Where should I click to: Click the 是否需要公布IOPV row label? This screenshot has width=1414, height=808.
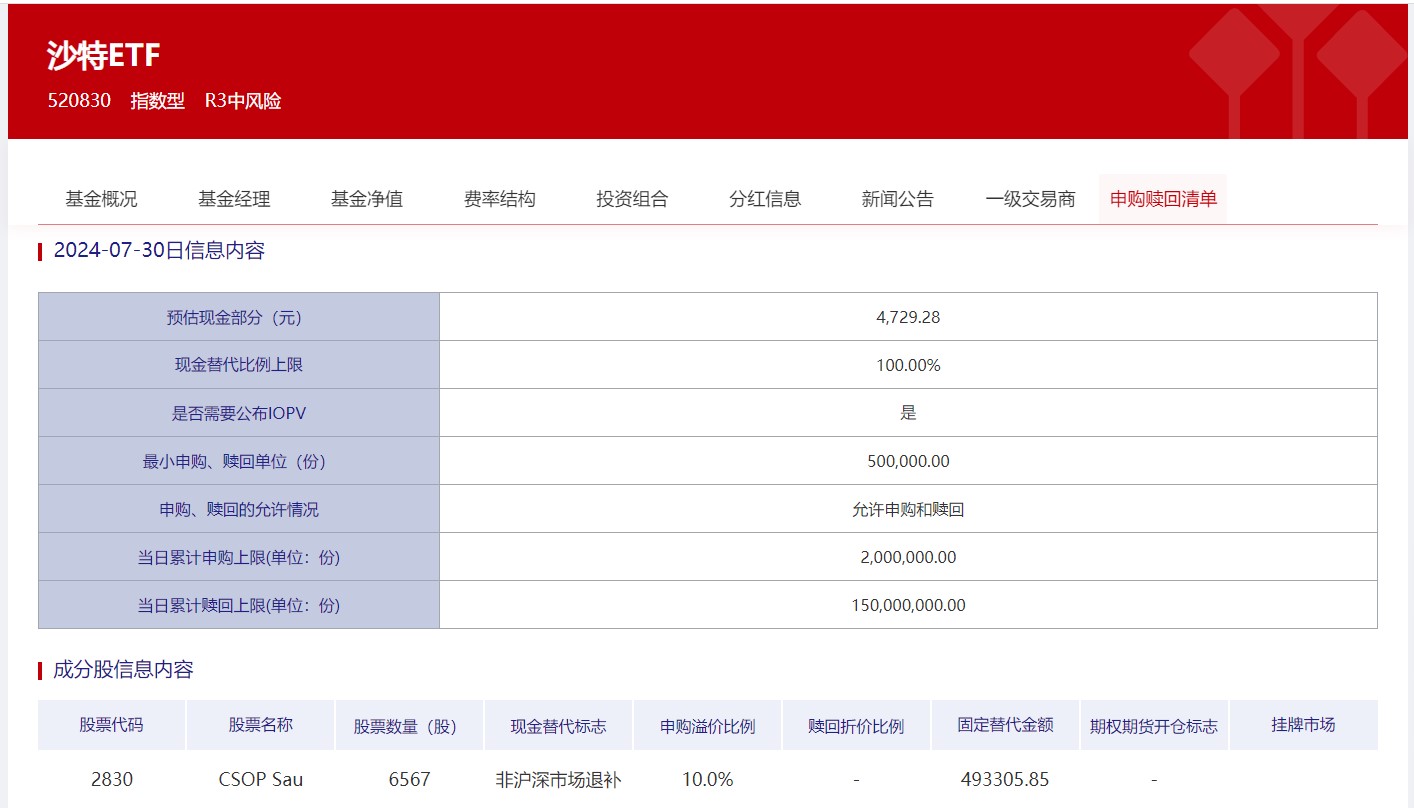239,413
